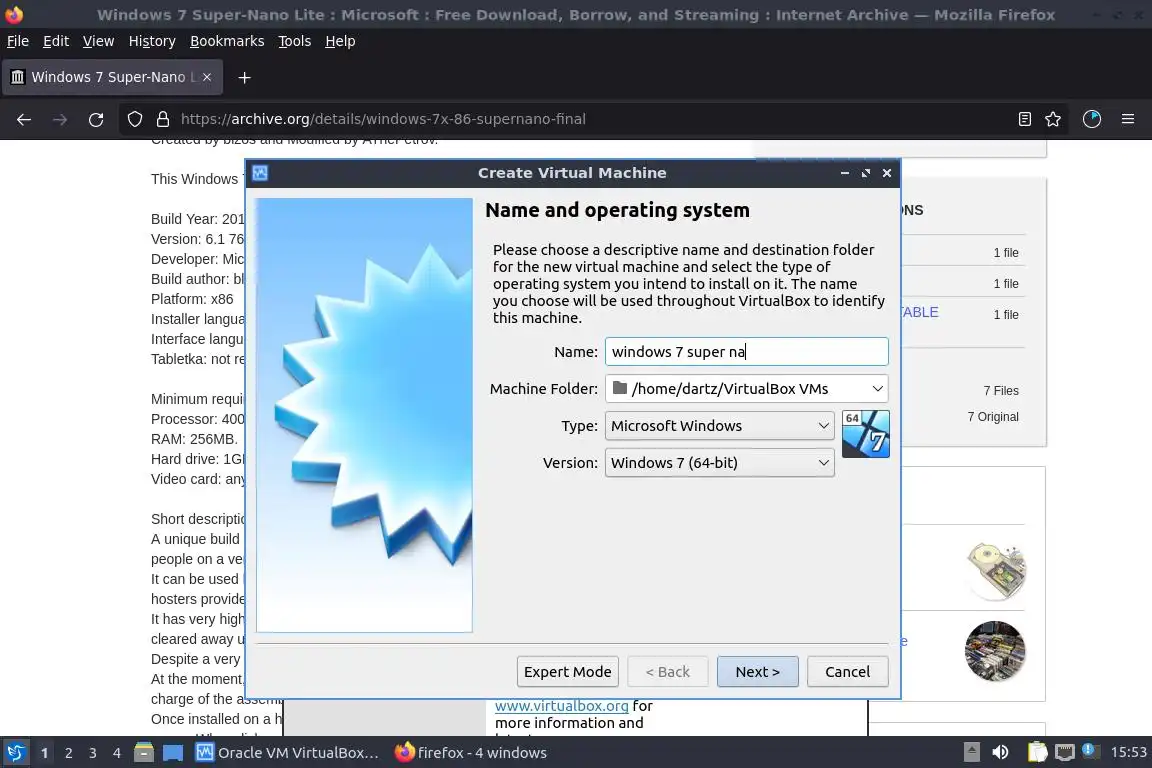Activate firefox - 4 windows taskbar entry

coord(471,753)
